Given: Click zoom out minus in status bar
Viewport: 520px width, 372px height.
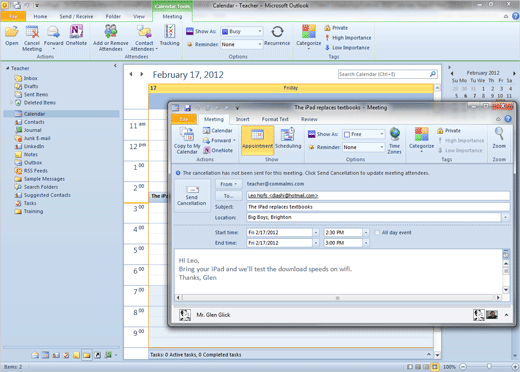Looking at the screenshot, I should point(463,367).
